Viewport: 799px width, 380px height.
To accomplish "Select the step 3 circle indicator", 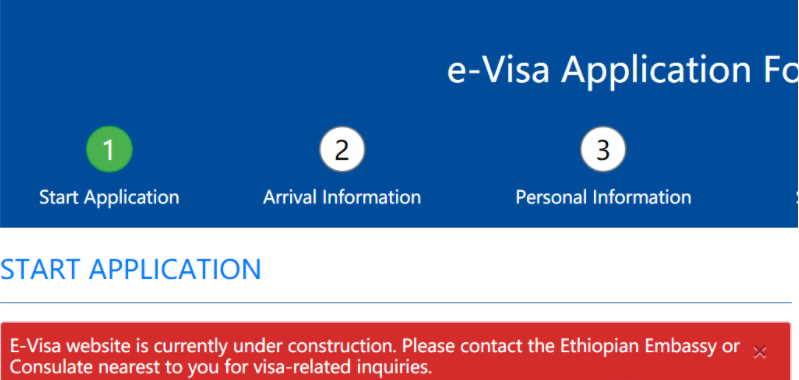I will (603, 149).
